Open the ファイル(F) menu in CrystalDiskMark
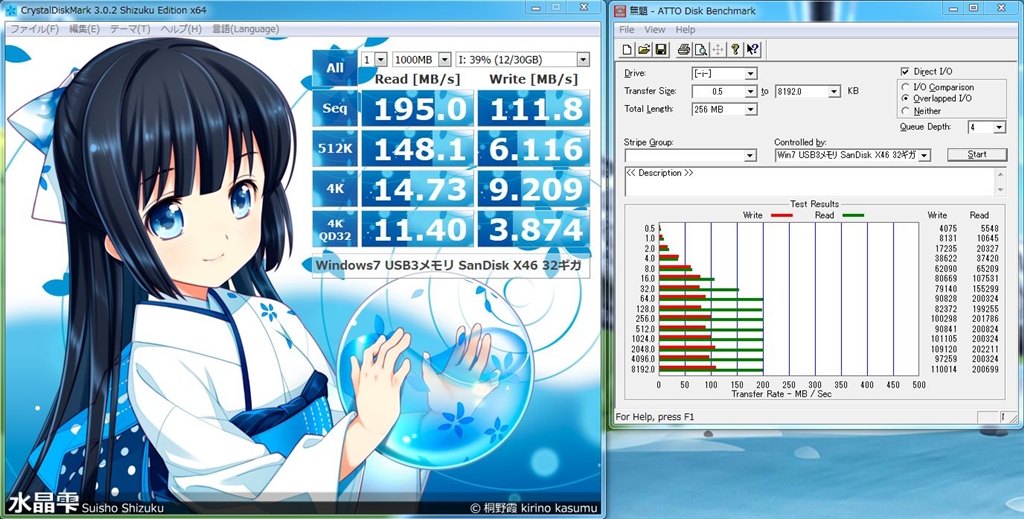The height and width of the screenshot is (519, 1024). [x=35, y=29]
